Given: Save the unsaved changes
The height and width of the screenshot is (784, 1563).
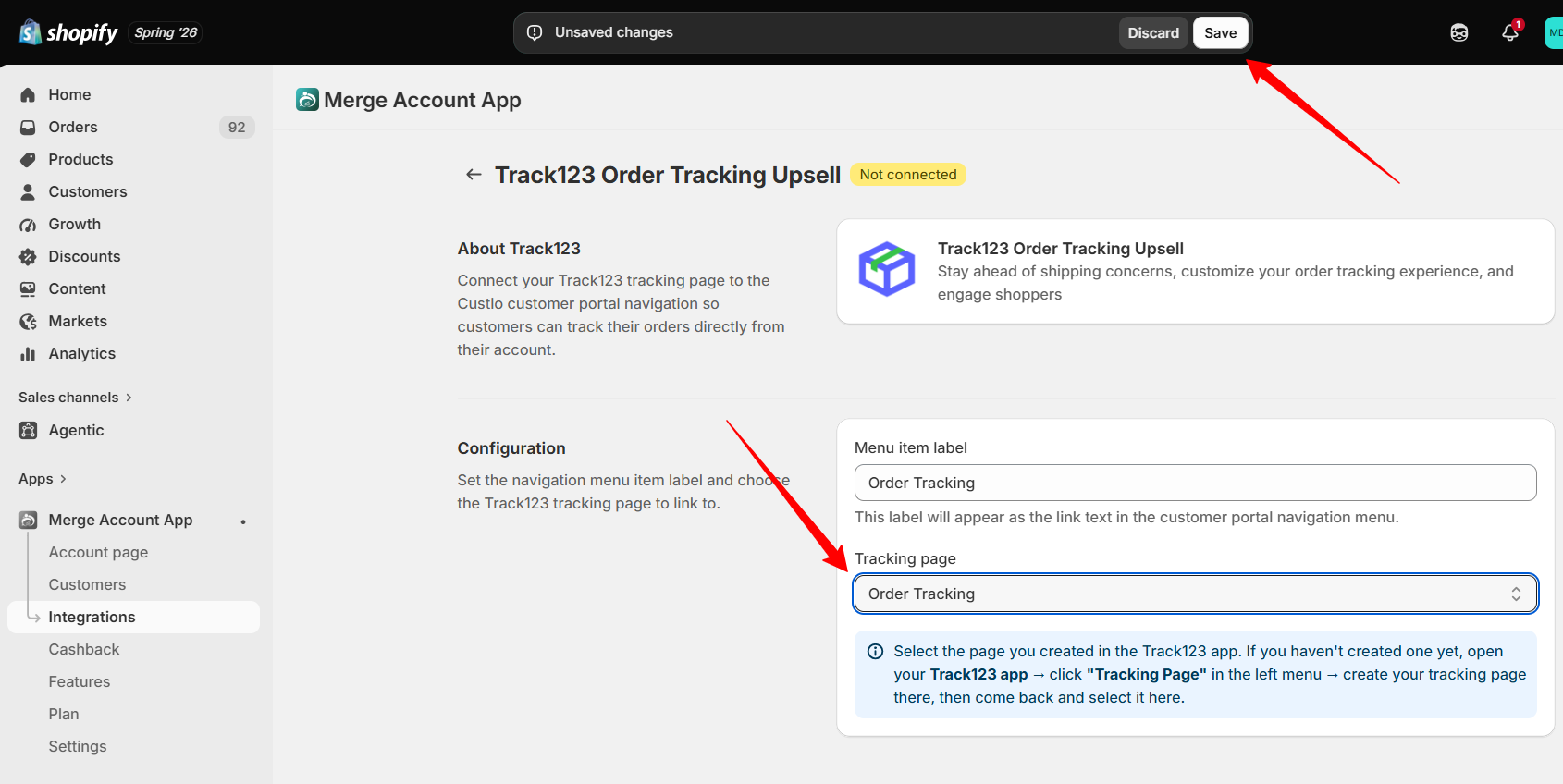Looking at the screenshot, I should click(1221, 32).
